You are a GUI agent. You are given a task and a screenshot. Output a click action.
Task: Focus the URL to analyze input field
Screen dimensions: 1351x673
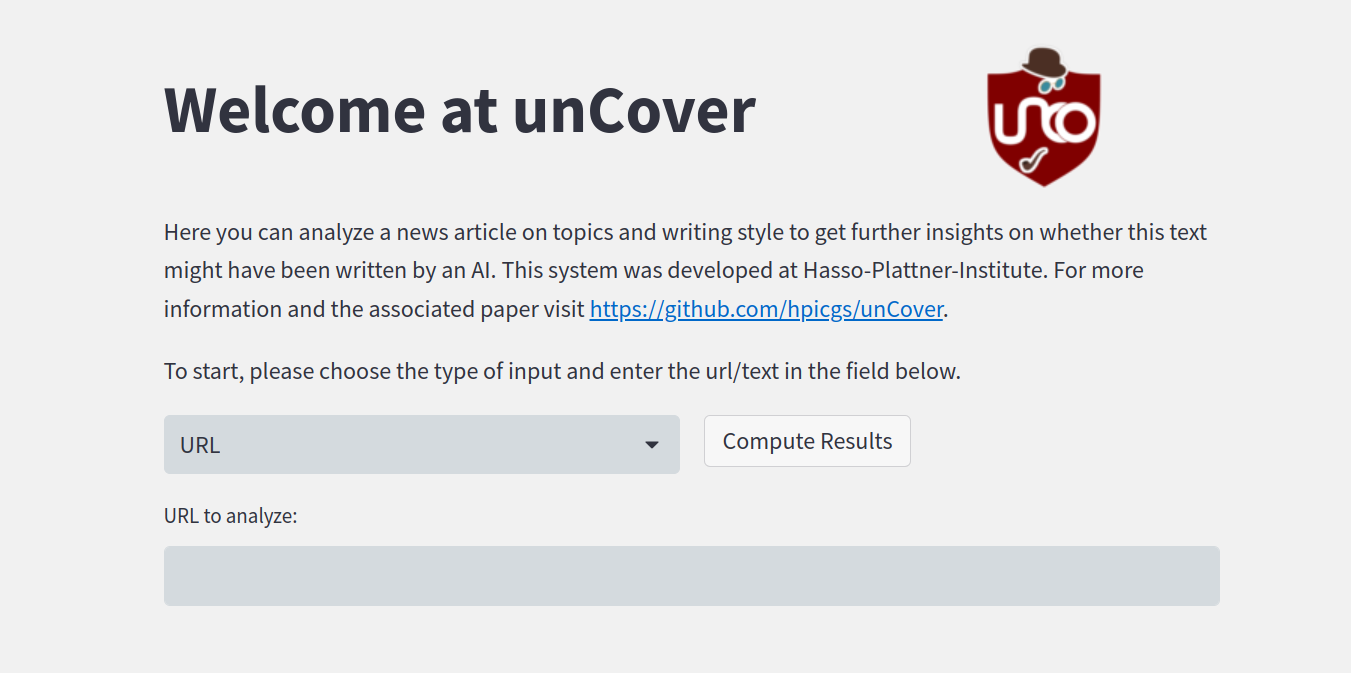(692, 576)
